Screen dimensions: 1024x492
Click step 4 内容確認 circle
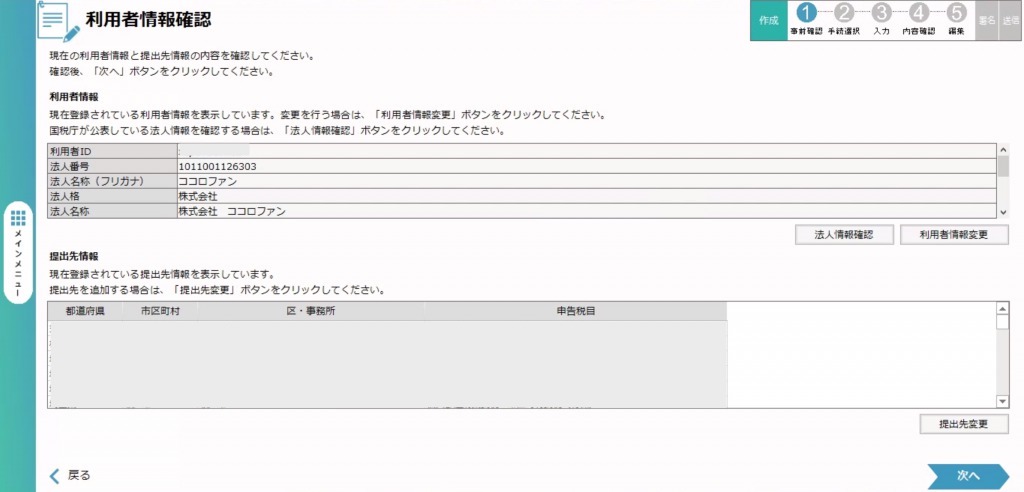[918, 13]
